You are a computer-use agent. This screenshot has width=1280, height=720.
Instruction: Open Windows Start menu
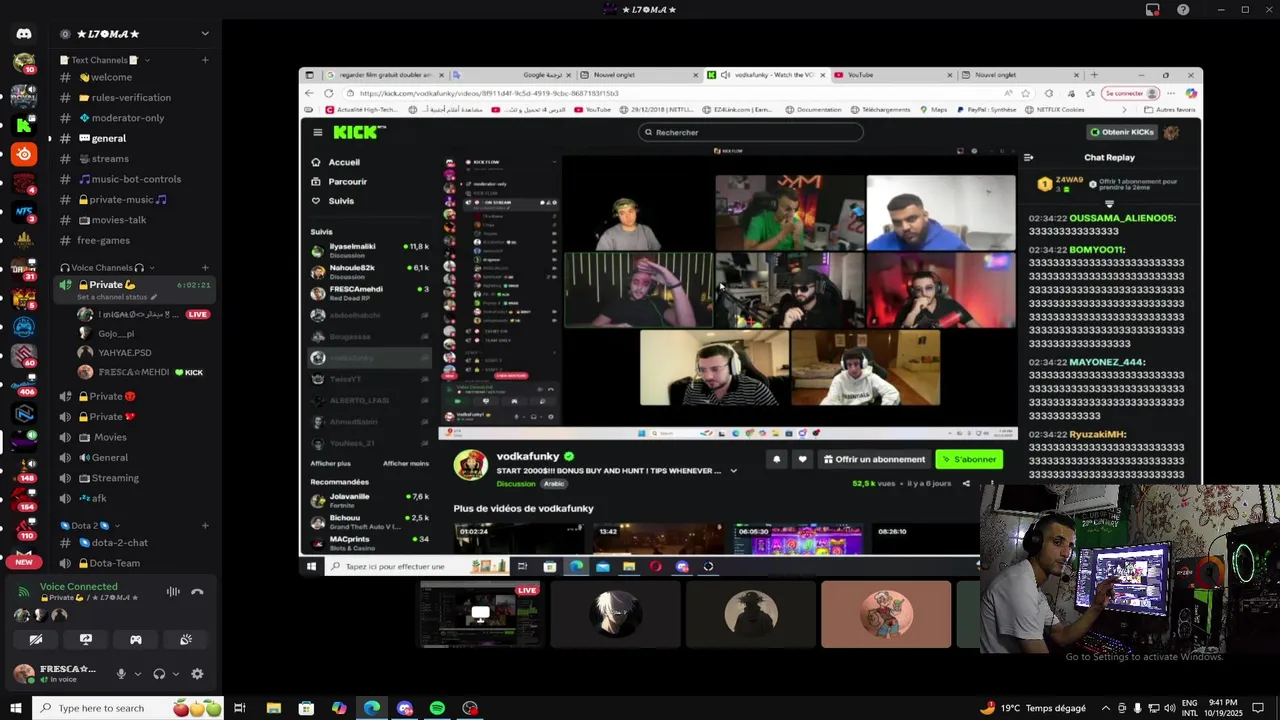tap(16, 708)
